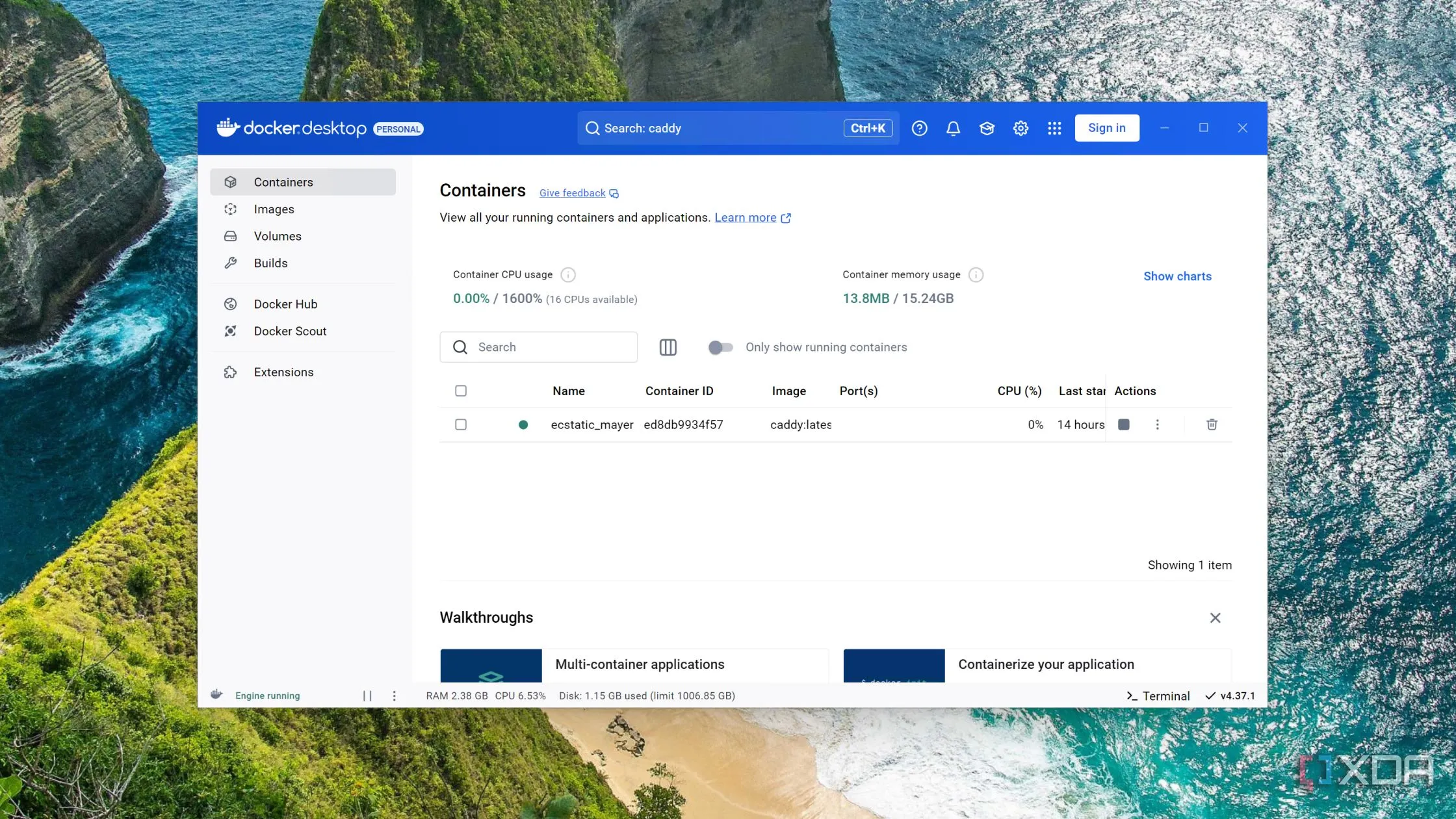
Task: Open the Give feedback link
Action: (x=572, y=193)
